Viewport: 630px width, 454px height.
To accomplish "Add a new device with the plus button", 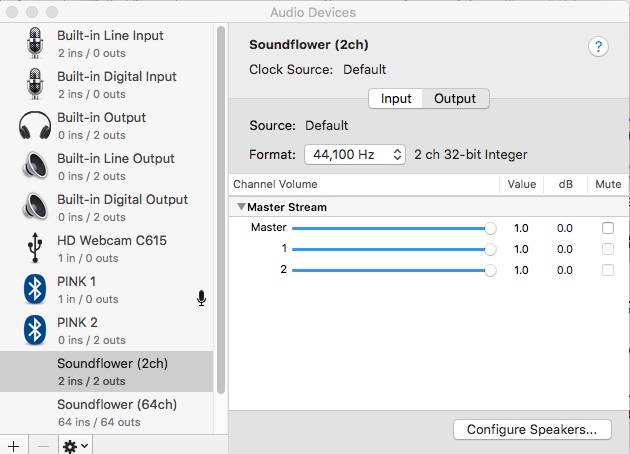I will [13, 446].
